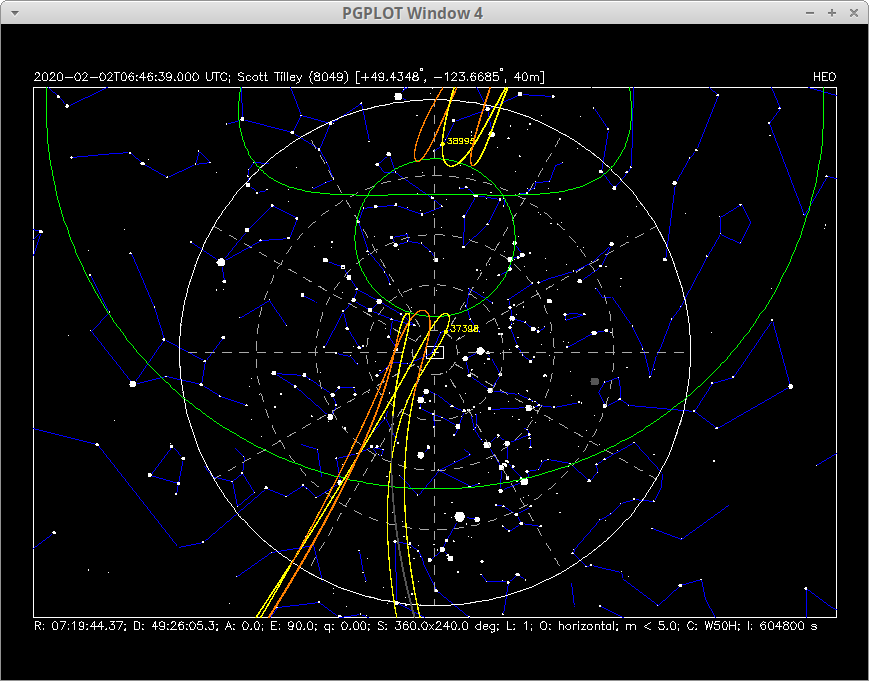869x681 pixels.
Task: Click satellite marker labeled 38995
Action: pyautogui.click(x=442, y=144)
